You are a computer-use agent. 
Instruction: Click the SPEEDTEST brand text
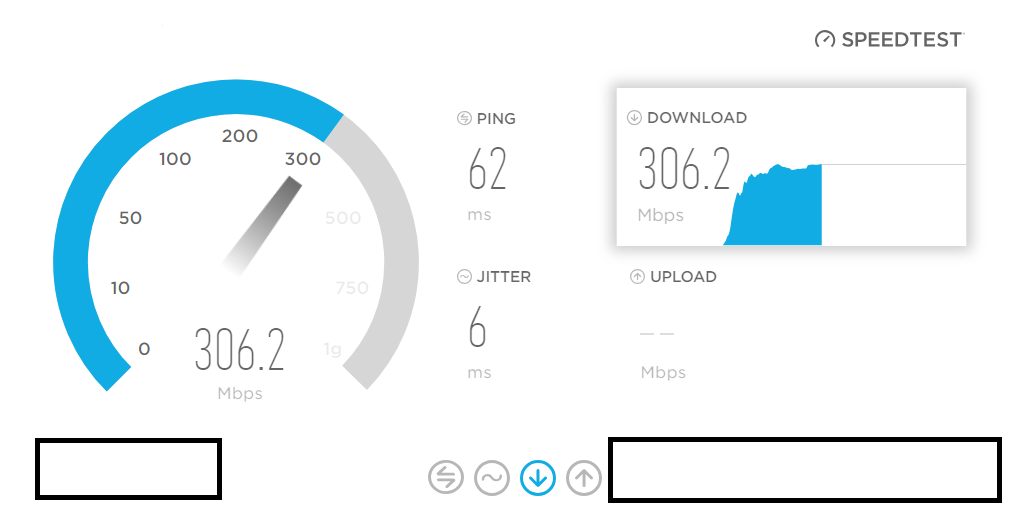[x=902, y=40]
